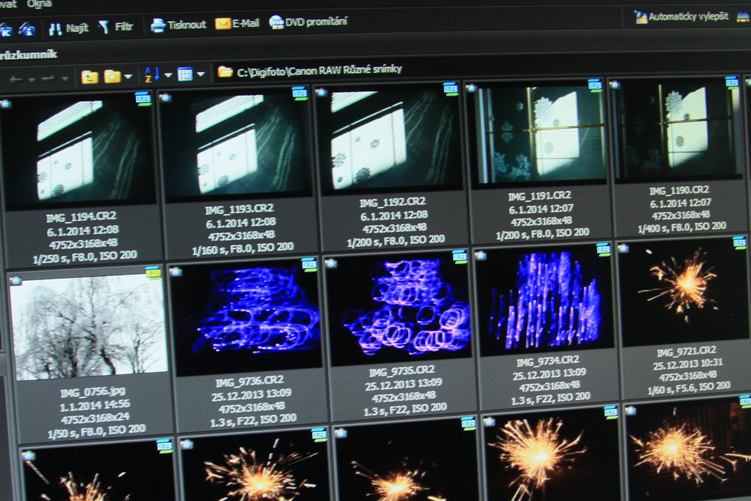751x501 pixels.
Task: Open the sort order dropdown arrow
Action: (168, 75)
